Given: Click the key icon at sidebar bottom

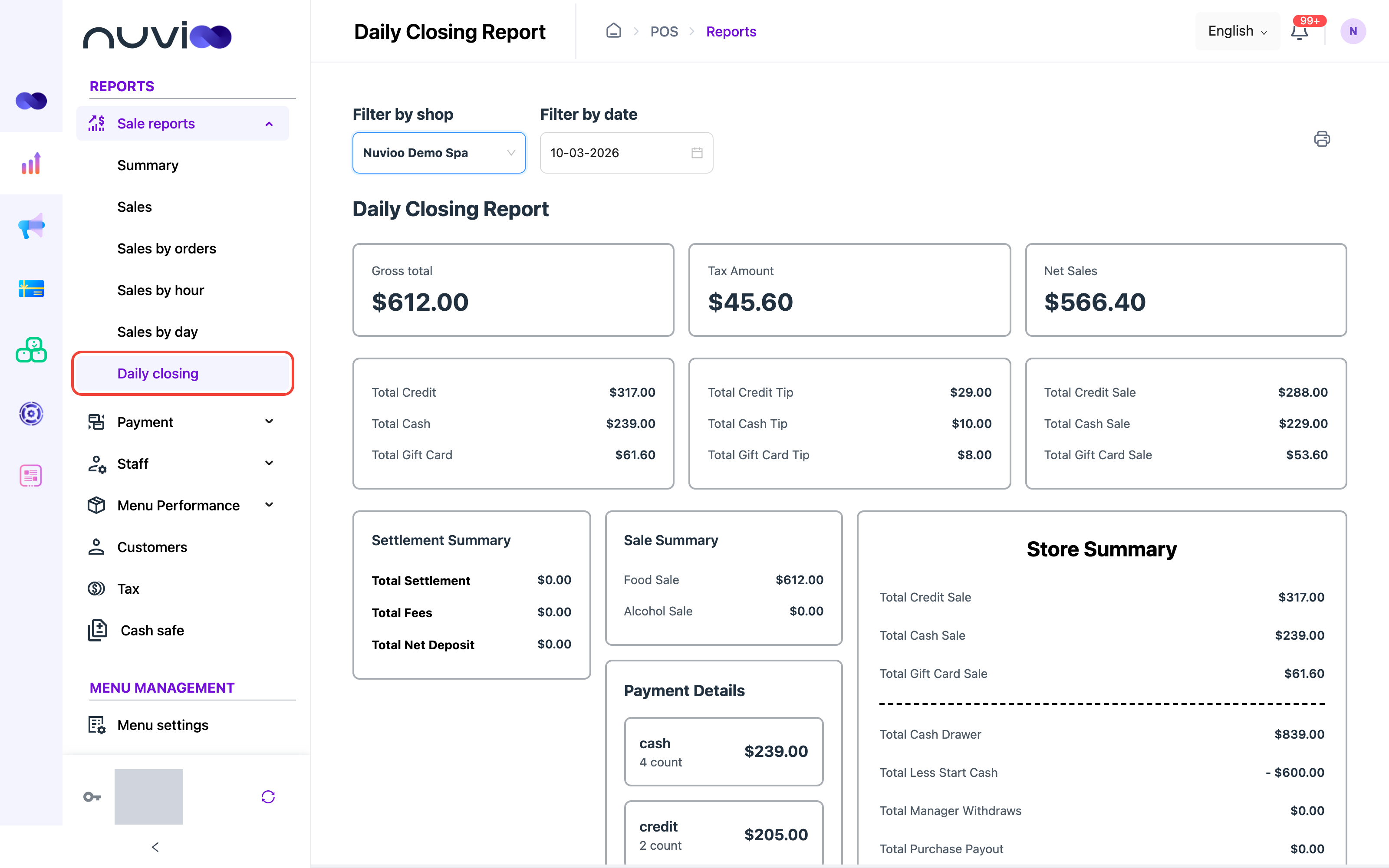Looking at the screenshot, I should tap(92, 797).
